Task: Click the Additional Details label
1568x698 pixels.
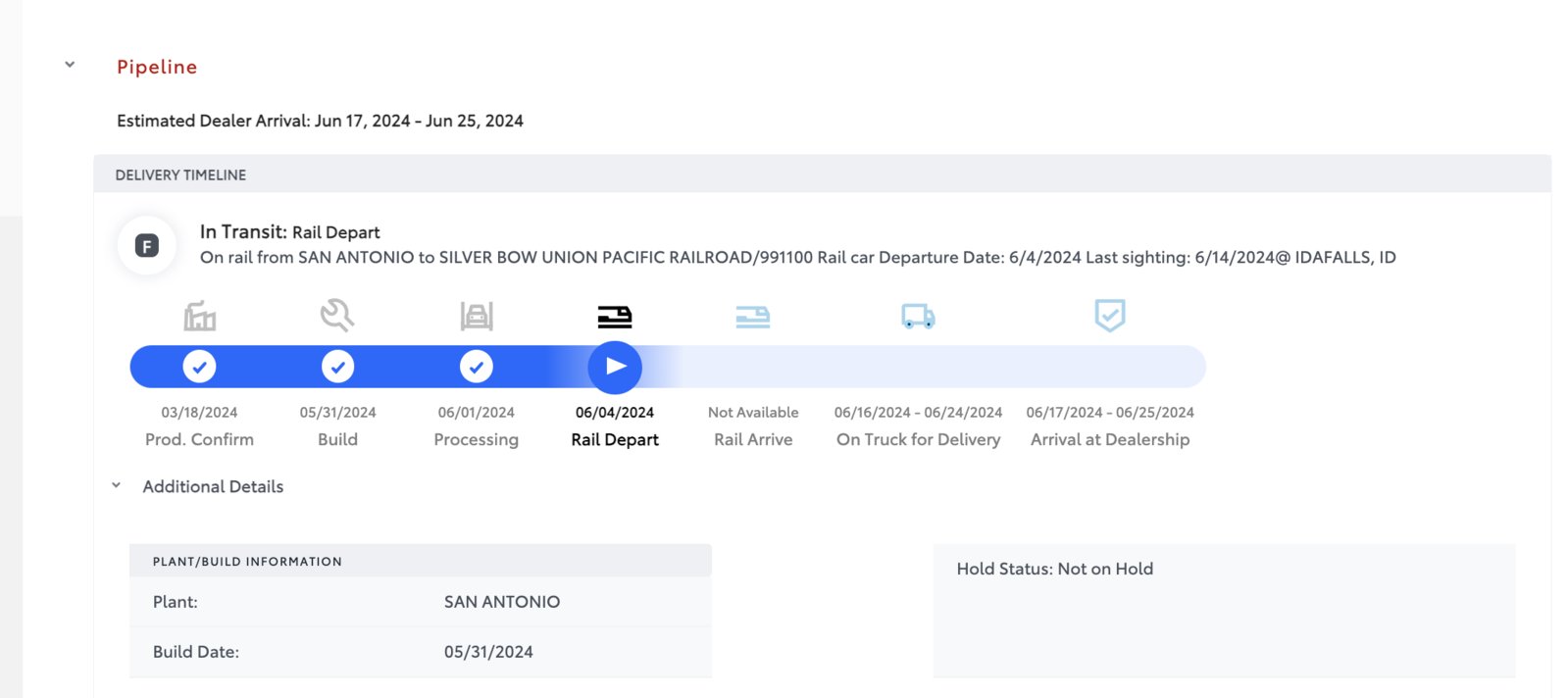Action: pos(213,486)
